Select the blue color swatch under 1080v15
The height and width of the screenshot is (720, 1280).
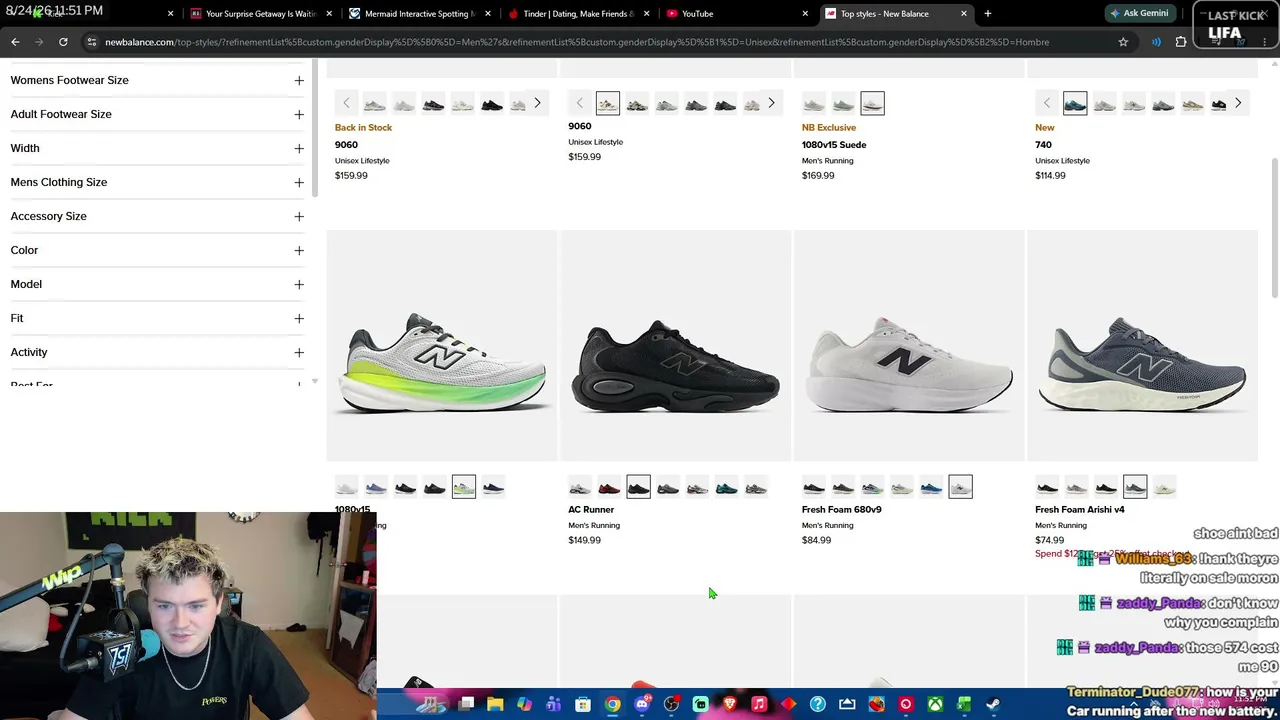click(x=376, y=487)
